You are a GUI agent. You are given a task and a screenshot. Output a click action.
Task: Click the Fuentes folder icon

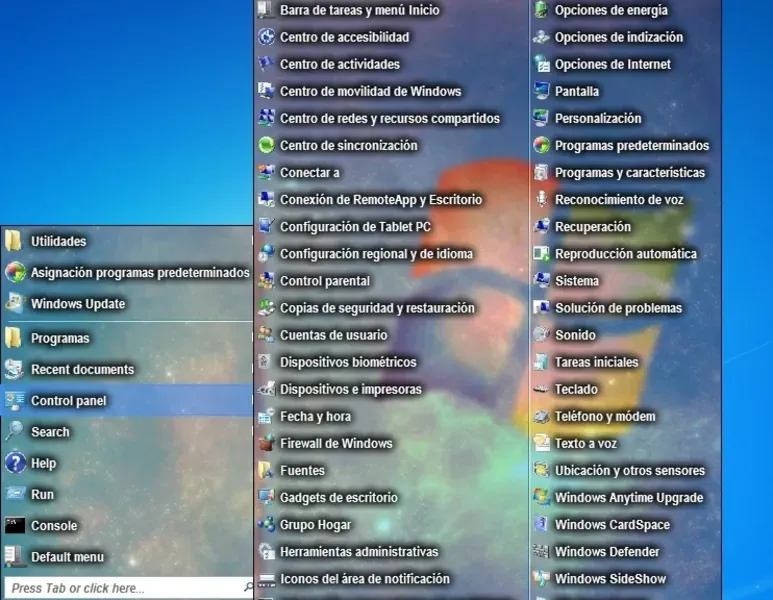click(266, 470)
